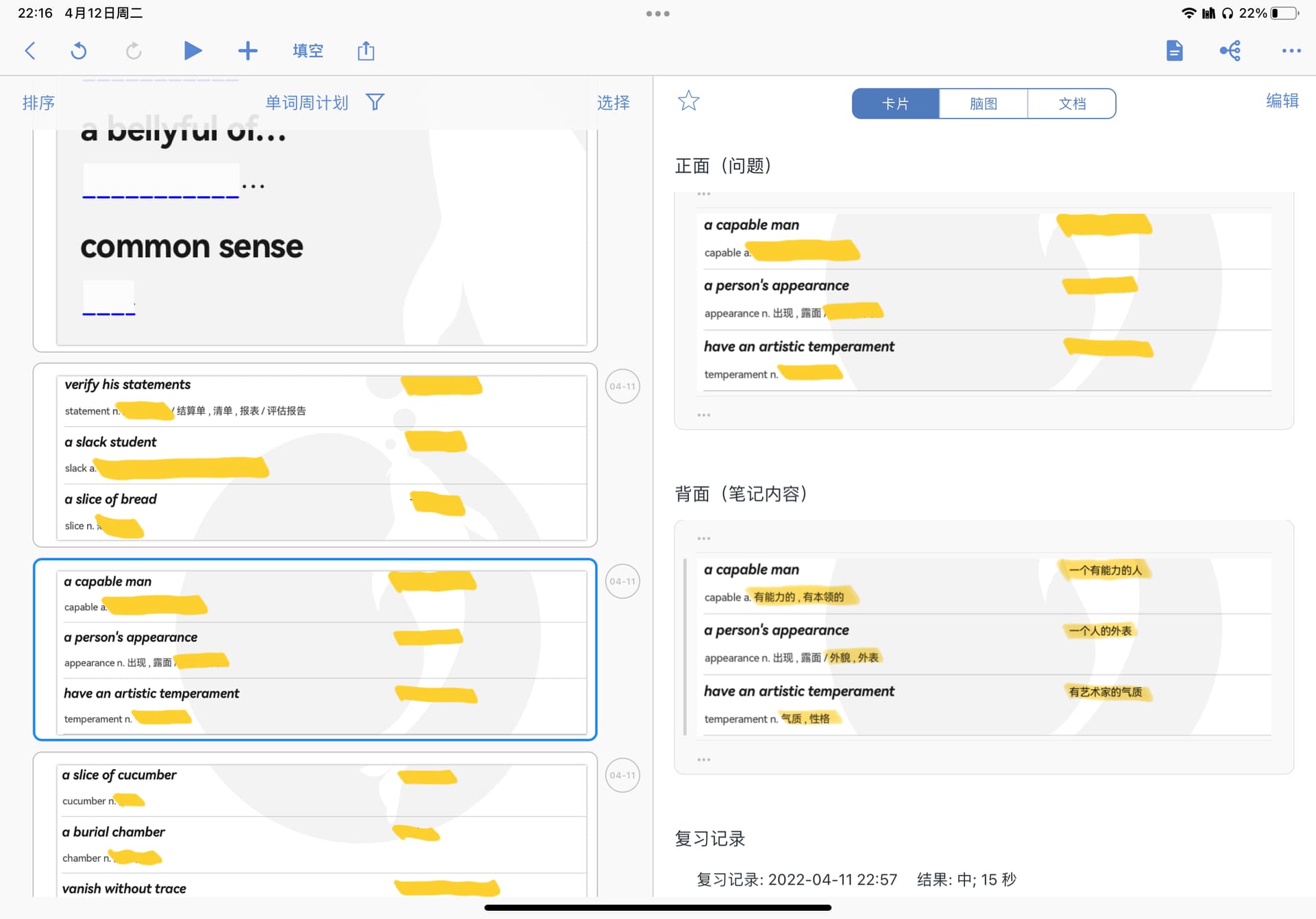The width and height of the screenshot is (1316, 919).
Task: Add new card with plus icon
Action: [247, 51]
